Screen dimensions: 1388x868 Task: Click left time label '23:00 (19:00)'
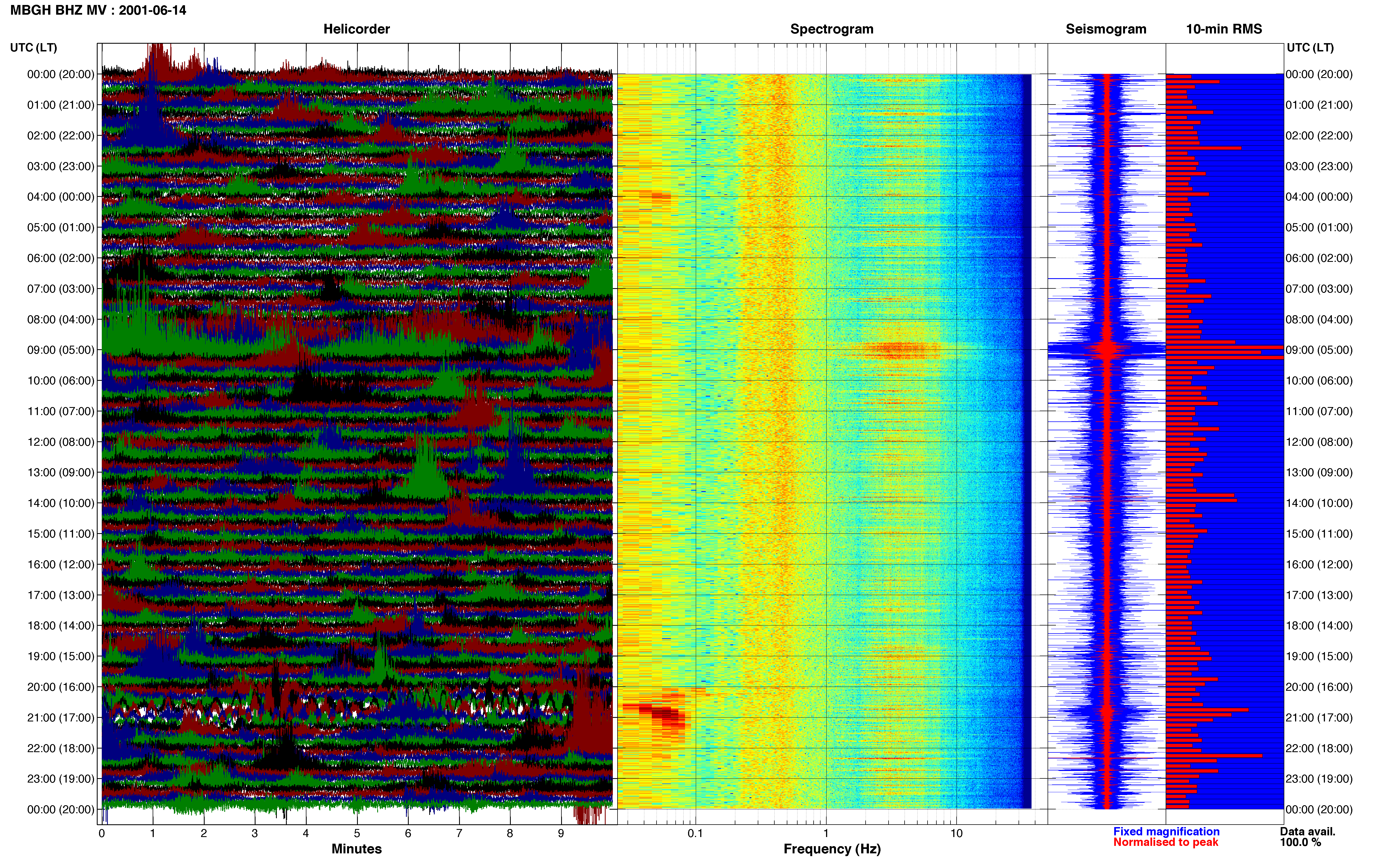(x=61, y=779)
